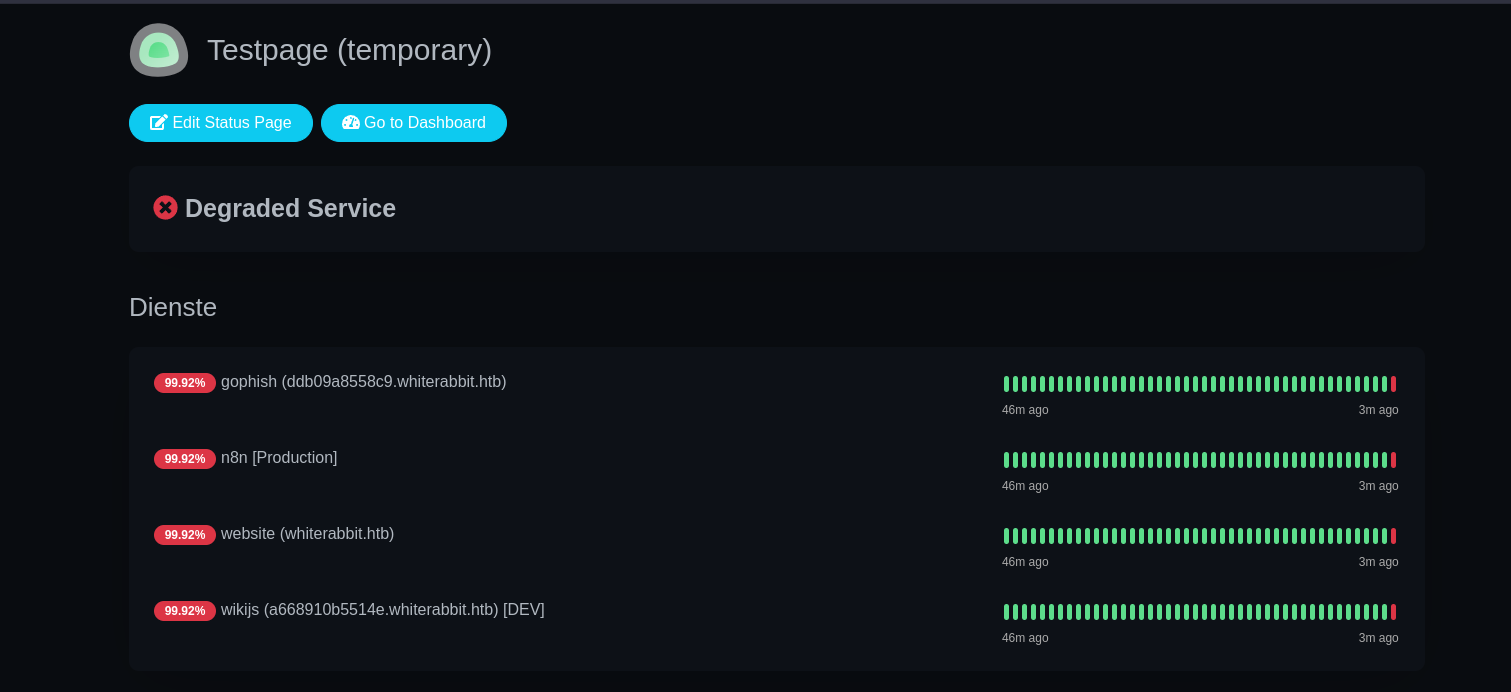This screenshot has width=1511, height=692.
Task: Select the website (whiterabbit.htb) monitor name
Action: pyautogui.click(x=307, y=534)
